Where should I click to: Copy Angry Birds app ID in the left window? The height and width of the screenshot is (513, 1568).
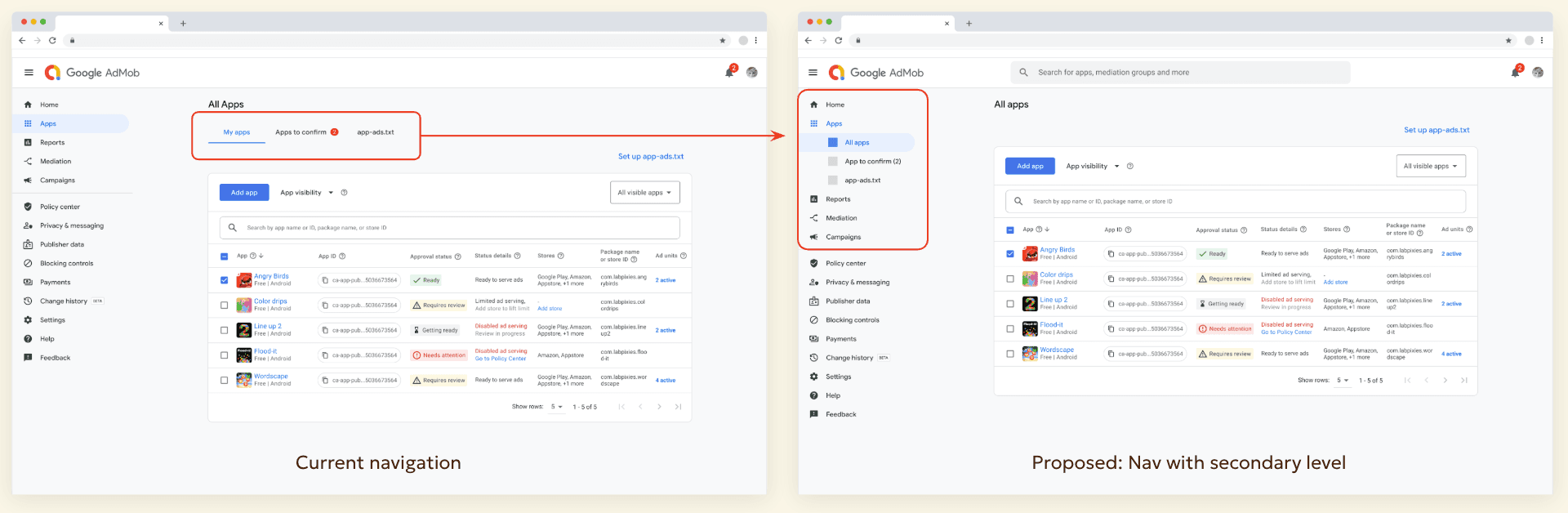[325, 280]
